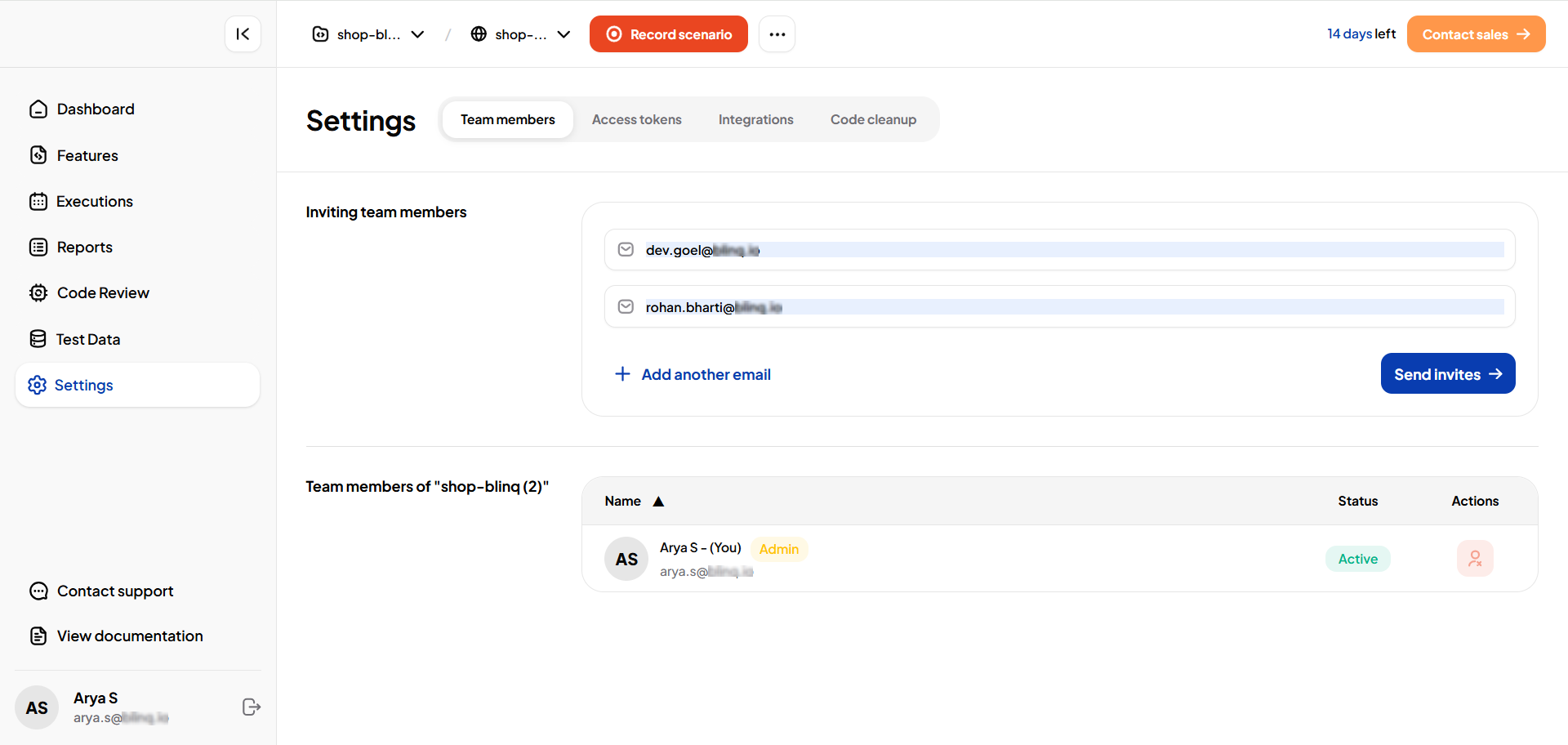Sort members by Name column arrow

point(658,502)
